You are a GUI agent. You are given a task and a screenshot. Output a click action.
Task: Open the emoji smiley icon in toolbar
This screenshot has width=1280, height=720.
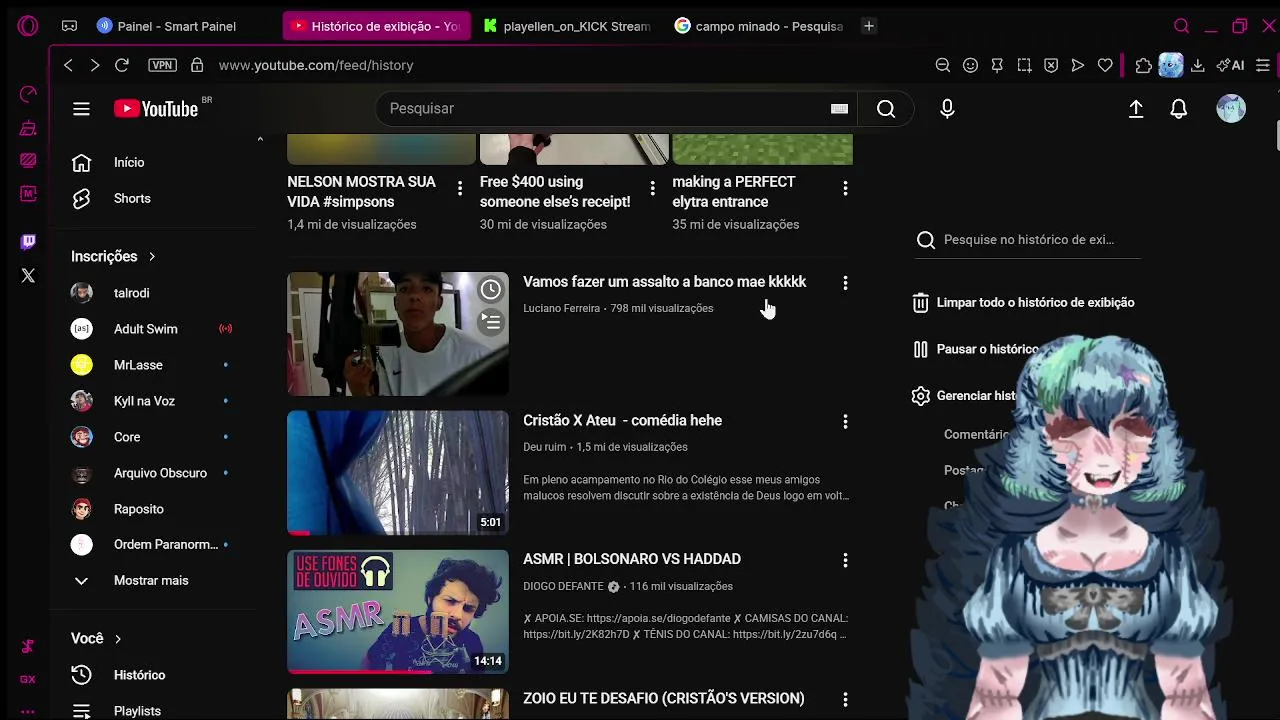tap(970, 65)
